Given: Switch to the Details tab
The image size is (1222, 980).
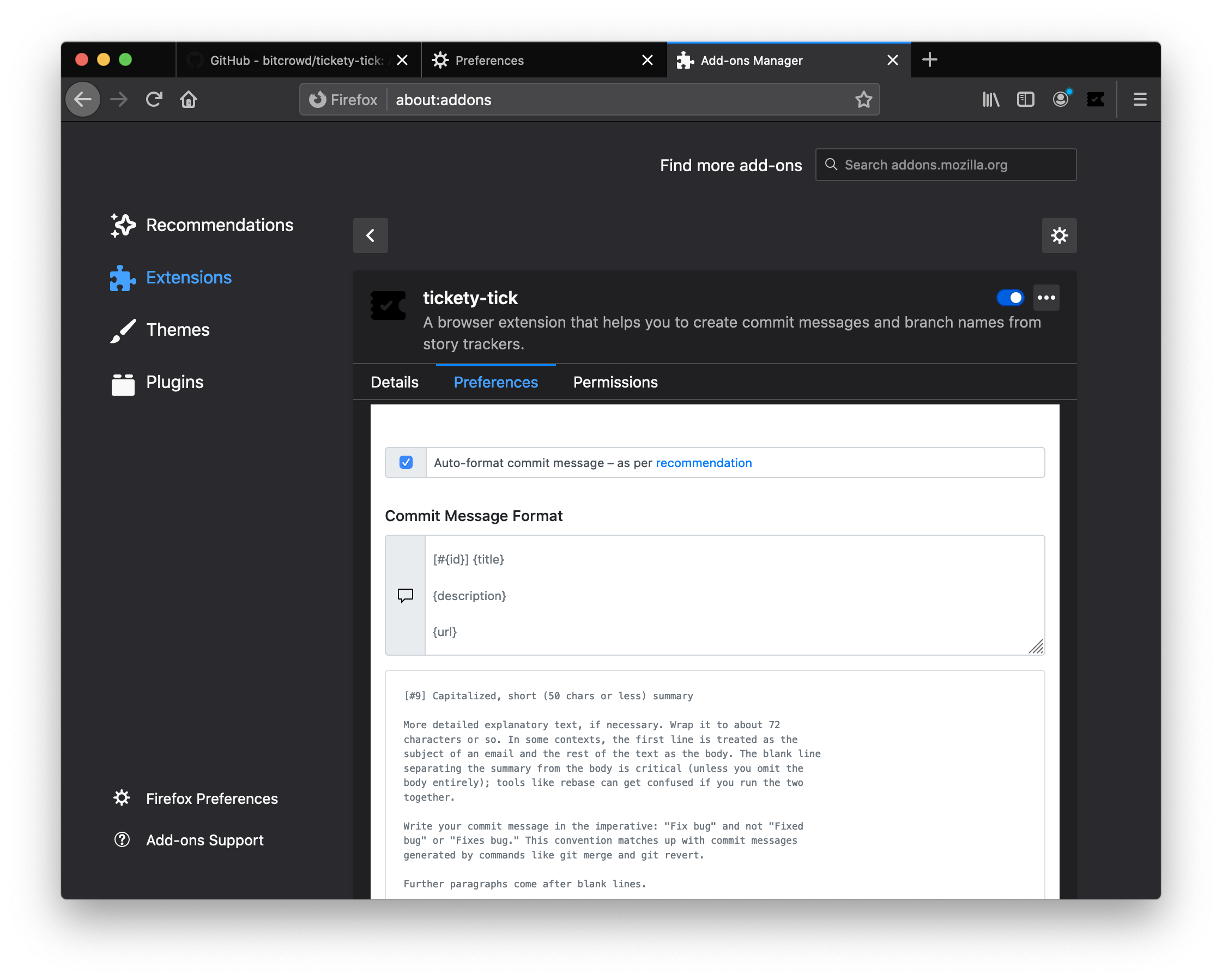Looking at the screenshot, I should pyautogui.click(x=395, y=382).
